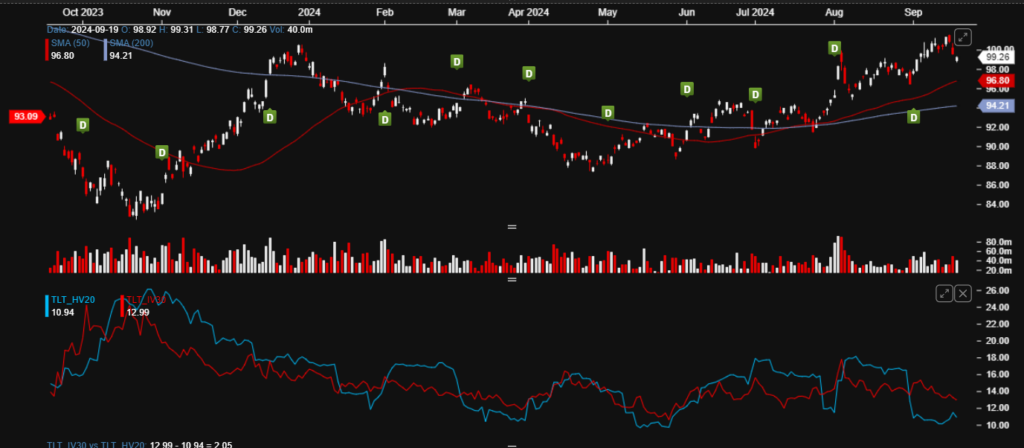Click the 10.94 HV20 value
The image size is (1024, 448).
pos(61,312)
